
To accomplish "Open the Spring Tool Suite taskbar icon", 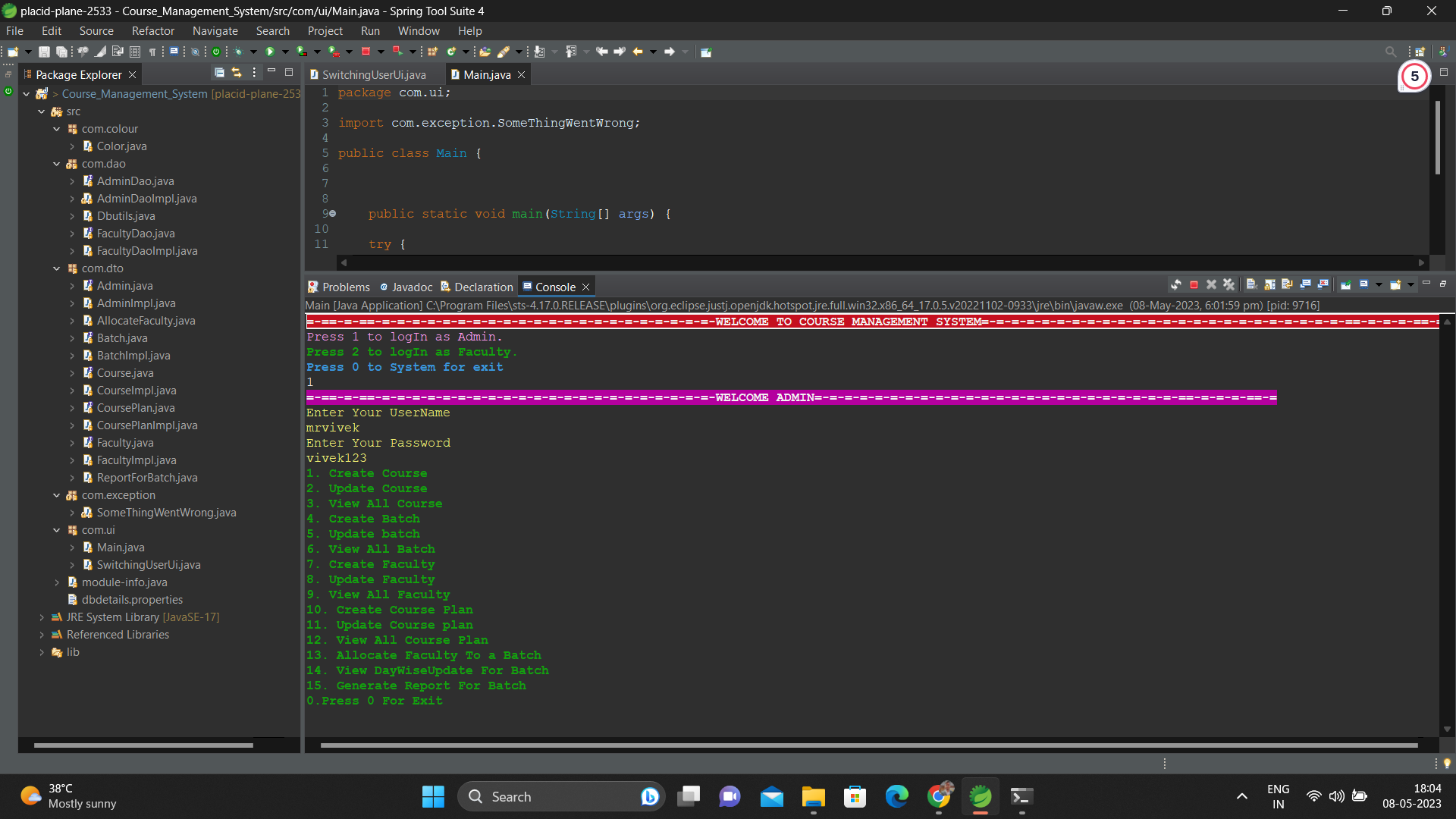I will click(x=980, y=796).
